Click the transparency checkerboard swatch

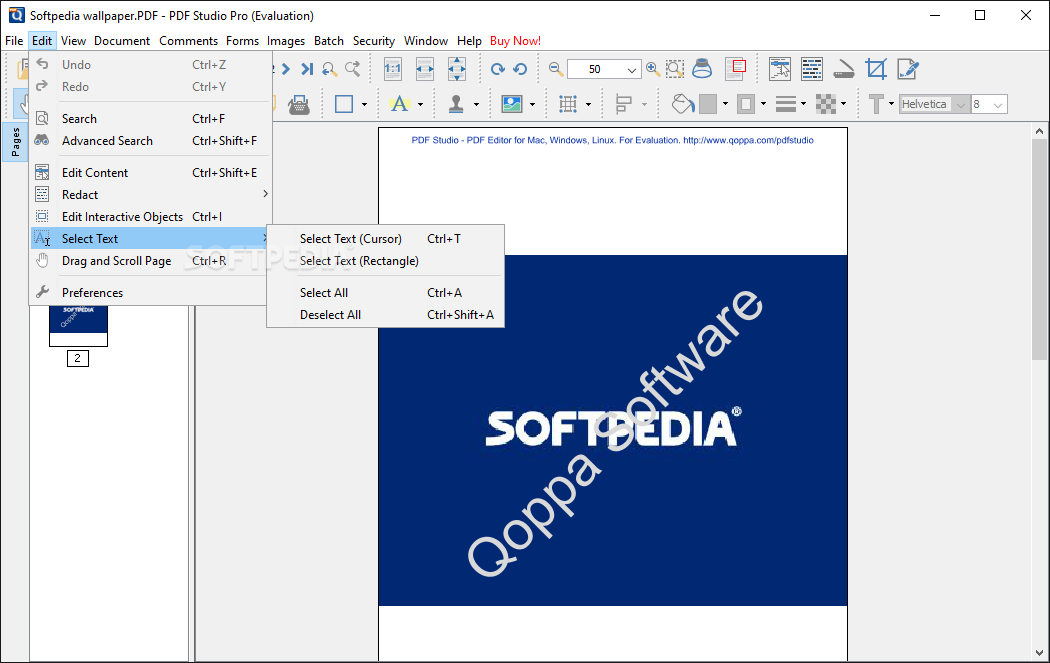pos(826,104)
